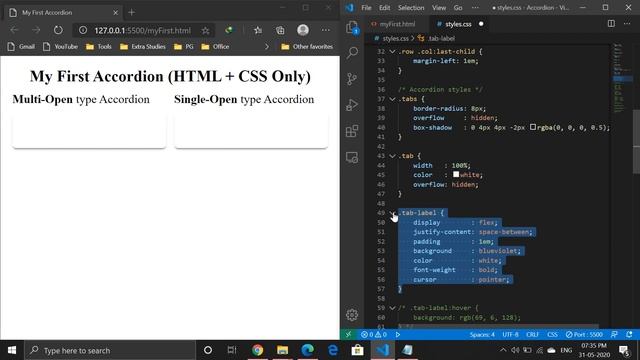The width and height of the screenshot is (640, 360).
Task: Open browser Settings and more menu
Action: pyautogui.click(x=325, y=30)
